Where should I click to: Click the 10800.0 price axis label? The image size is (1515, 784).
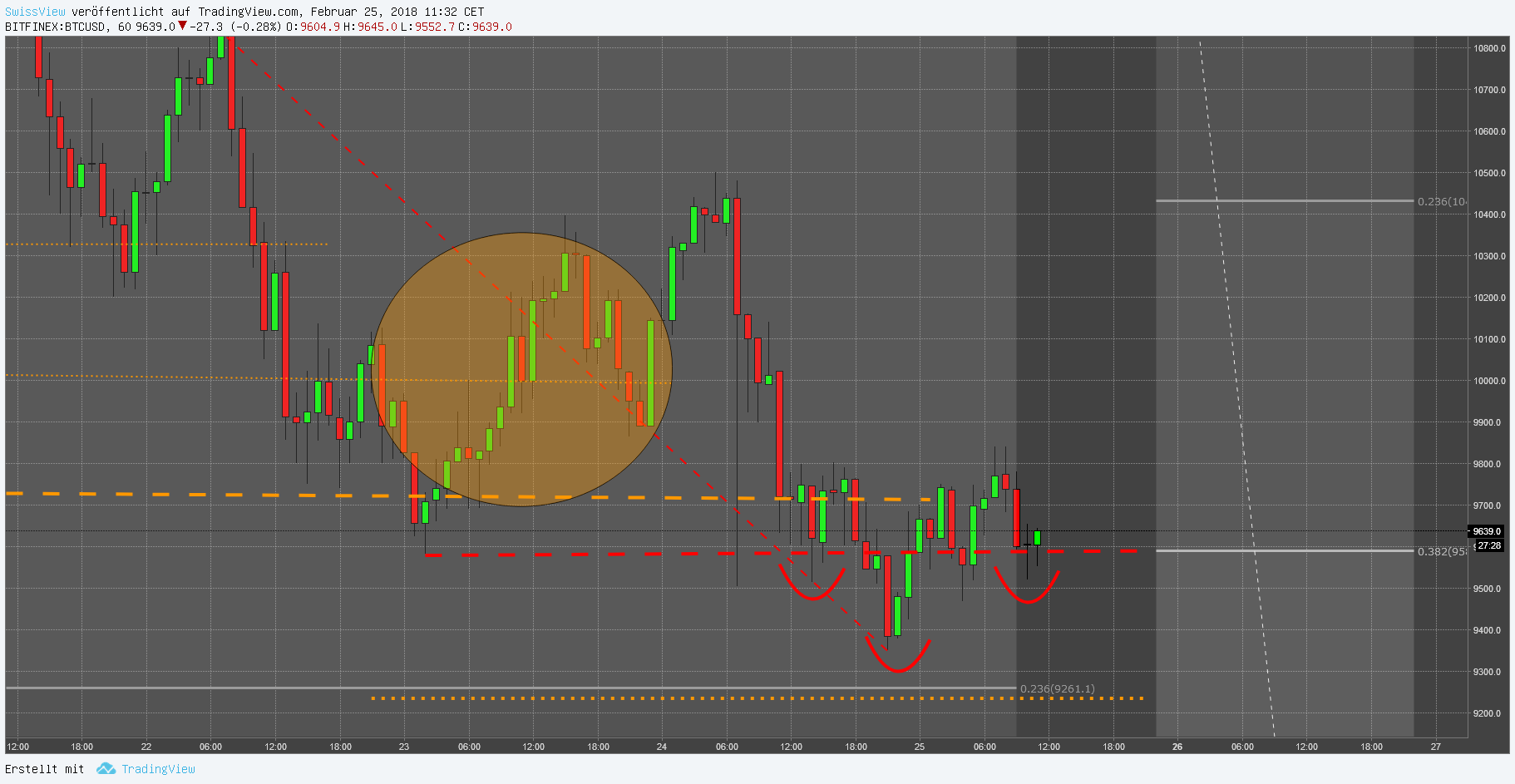(1489, 48)
